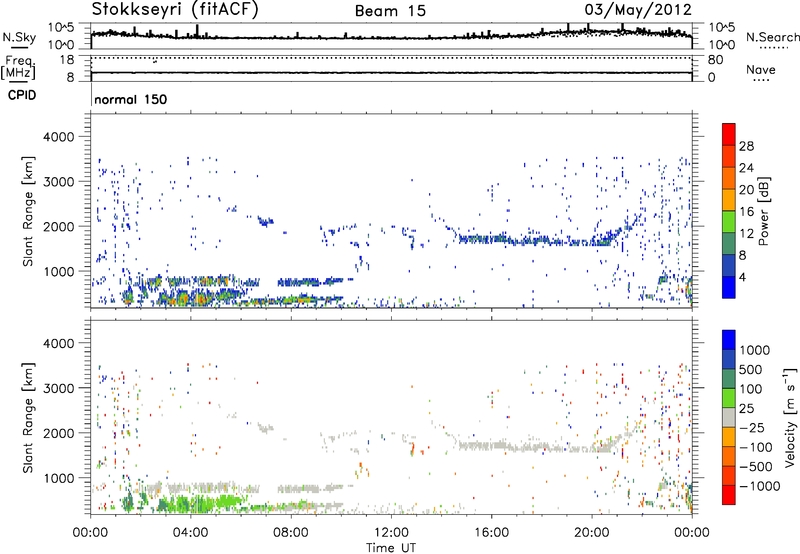Click the 'N.Search' legend label
This screenshot has height=554, width=800.
pos(772,37)
